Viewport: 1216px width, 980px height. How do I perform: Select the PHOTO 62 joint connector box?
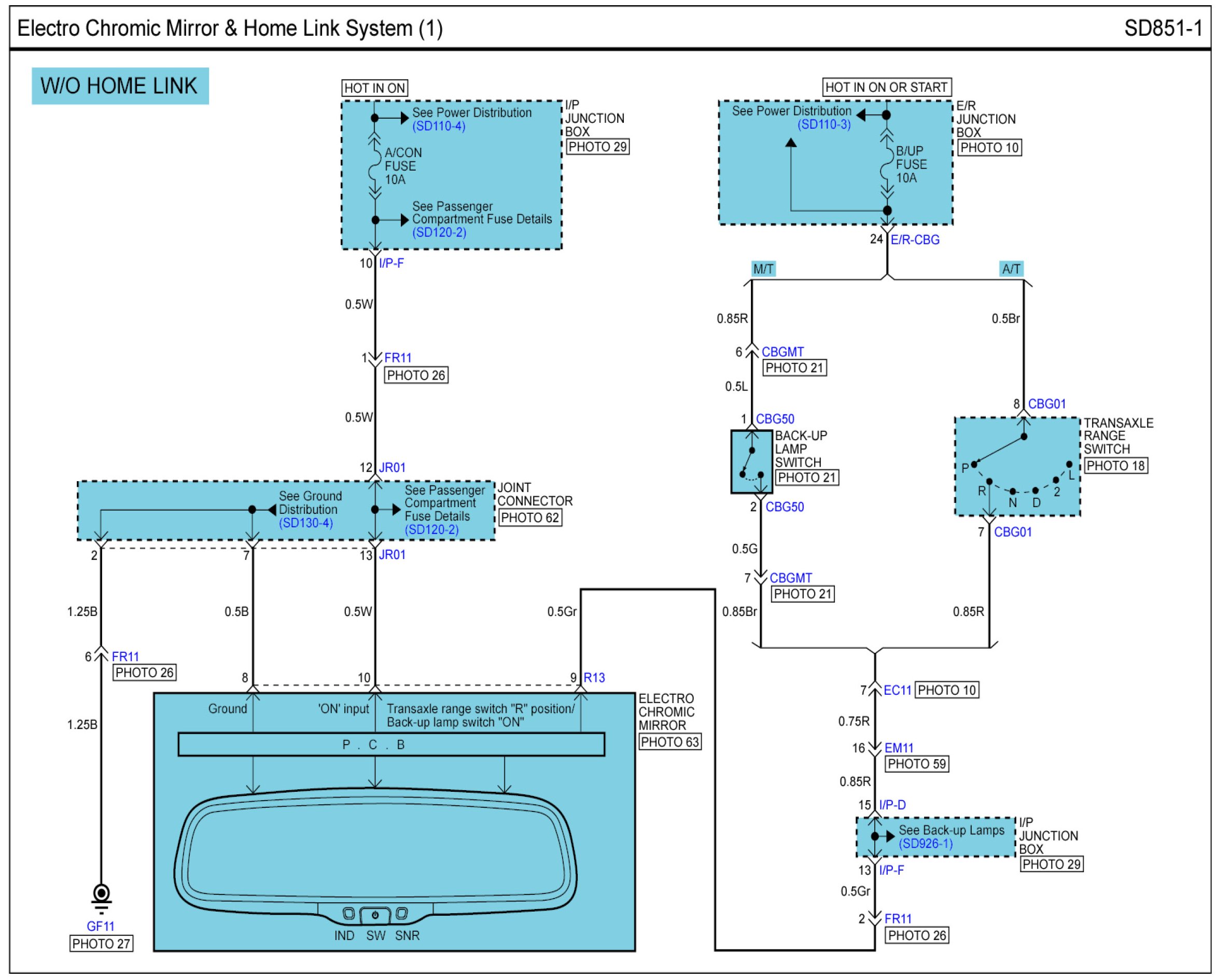529,518
